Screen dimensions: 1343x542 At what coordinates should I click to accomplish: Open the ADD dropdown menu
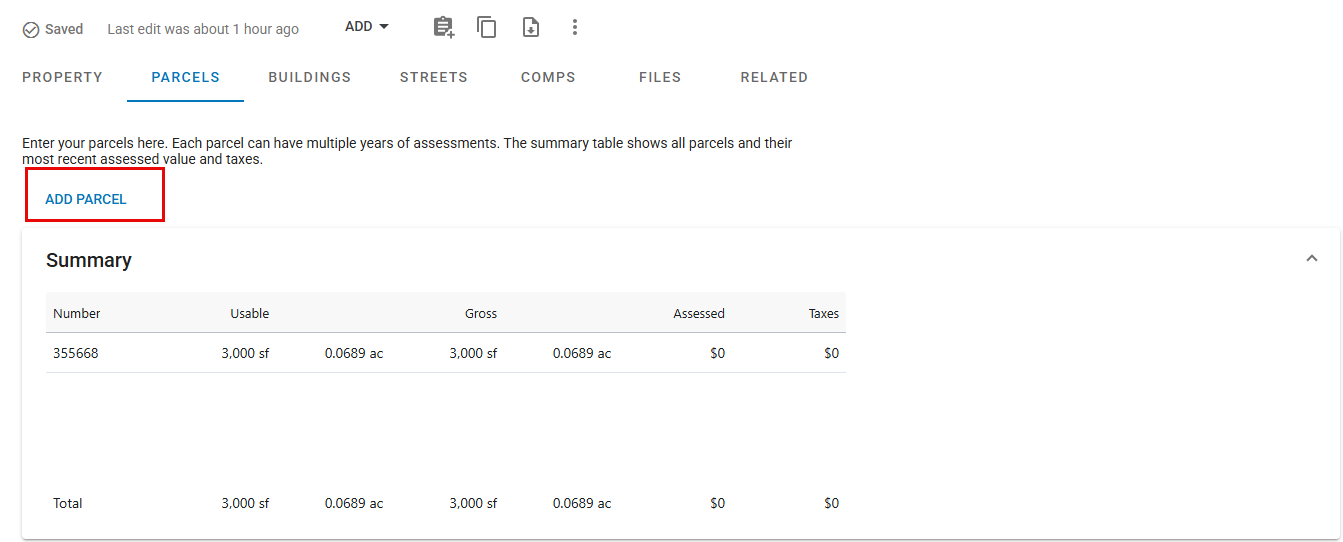367,27
